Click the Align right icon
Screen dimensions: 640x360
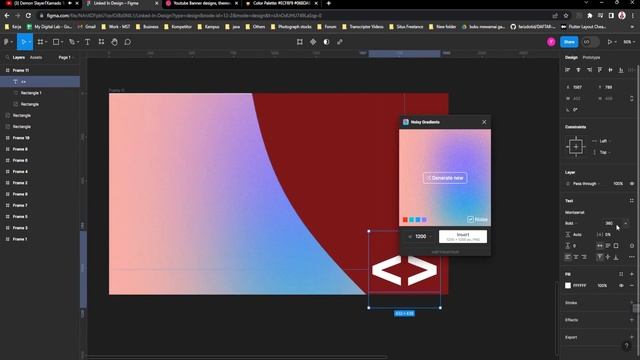(589, 70)
